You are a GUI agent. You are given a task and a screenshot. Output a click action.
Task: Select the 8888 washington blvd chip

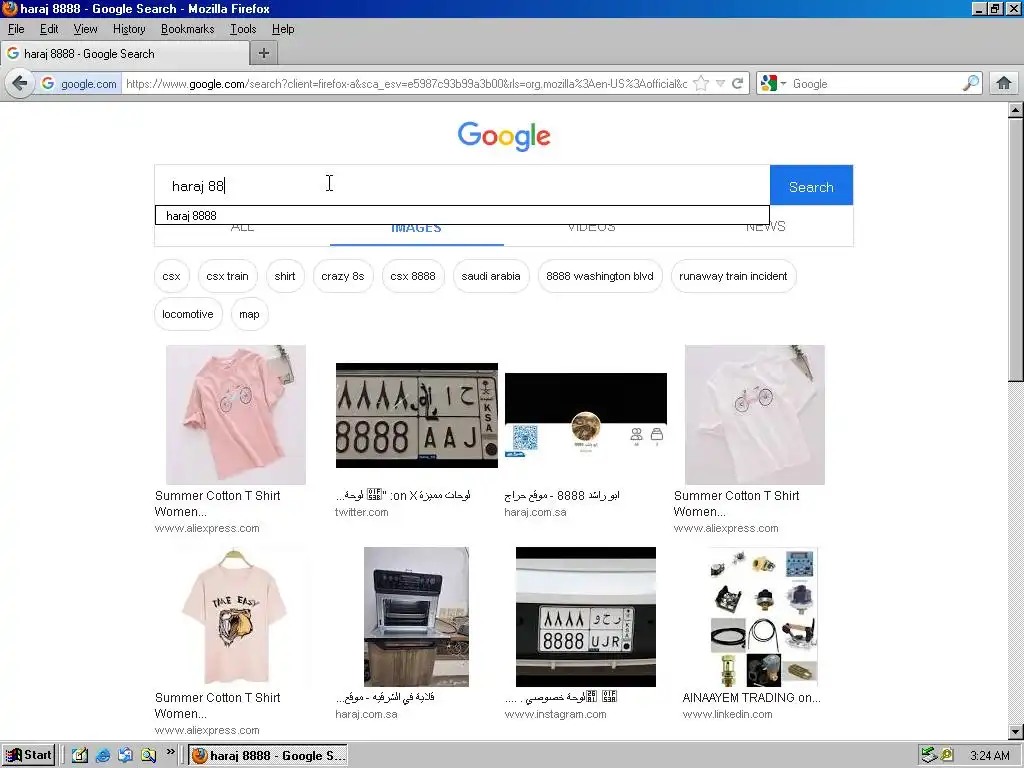coord(600,276)
